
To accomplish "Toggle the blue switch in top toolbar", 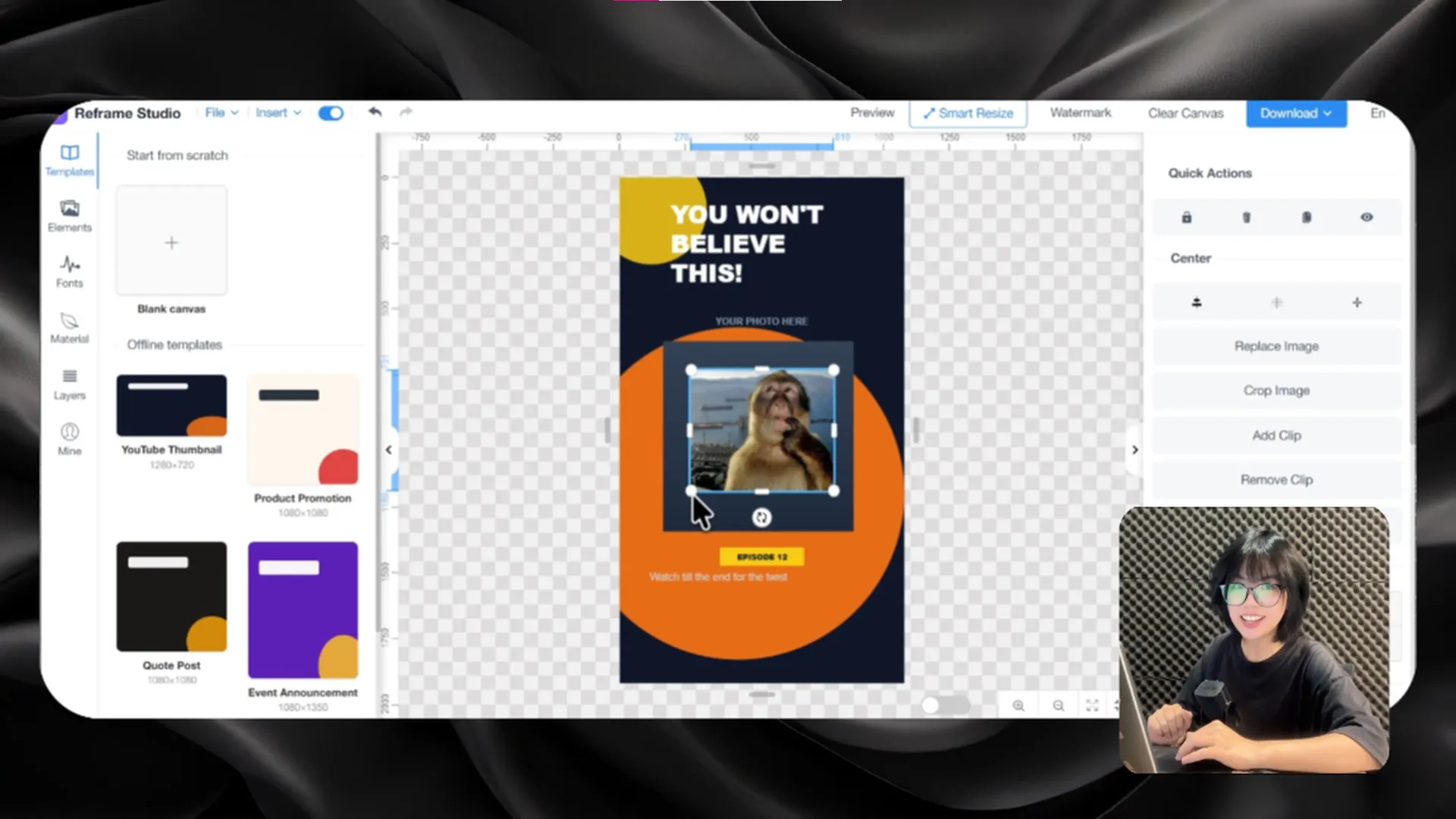I will (x=331, y=113).
